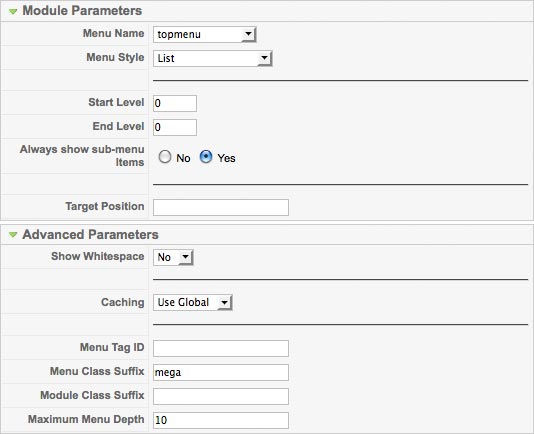Click the Menu Name dropdown arrow button
534x434 pixels.
pos(249,34)
